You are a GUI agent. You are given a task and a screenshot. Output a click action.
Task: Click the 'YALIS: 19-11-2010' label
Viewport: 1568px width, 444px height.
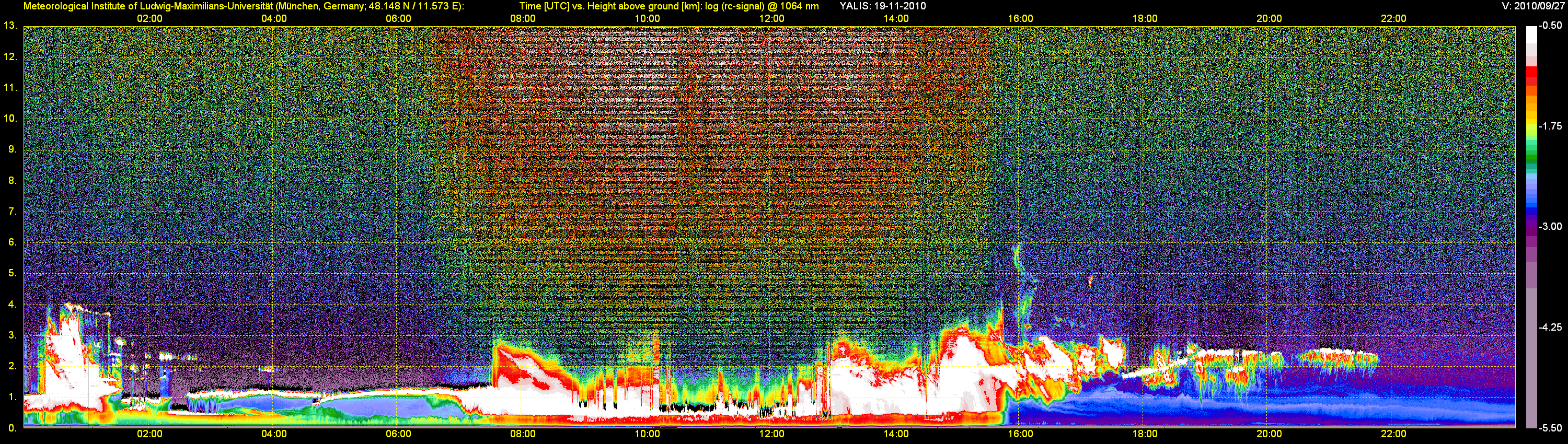pyautogui.click(x=883, y=6)
